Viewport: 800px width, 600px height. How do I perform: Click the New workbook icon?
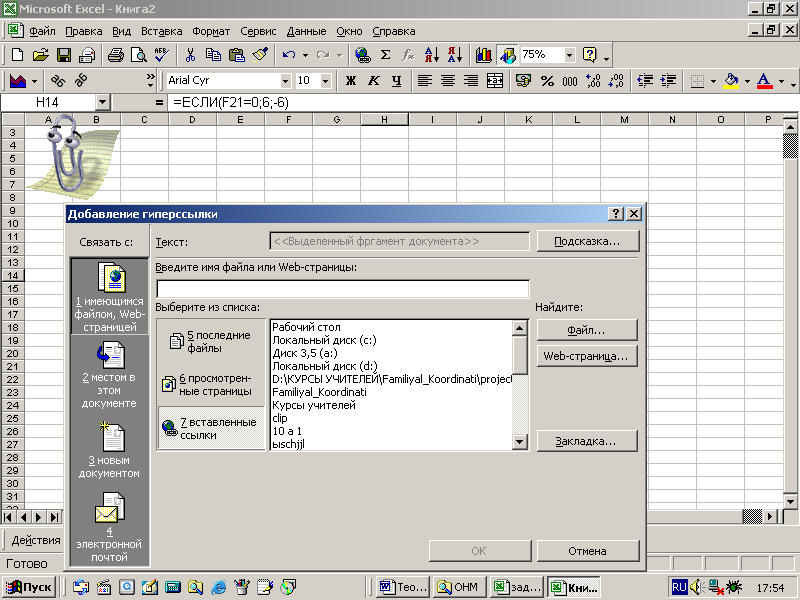[17, 55]
